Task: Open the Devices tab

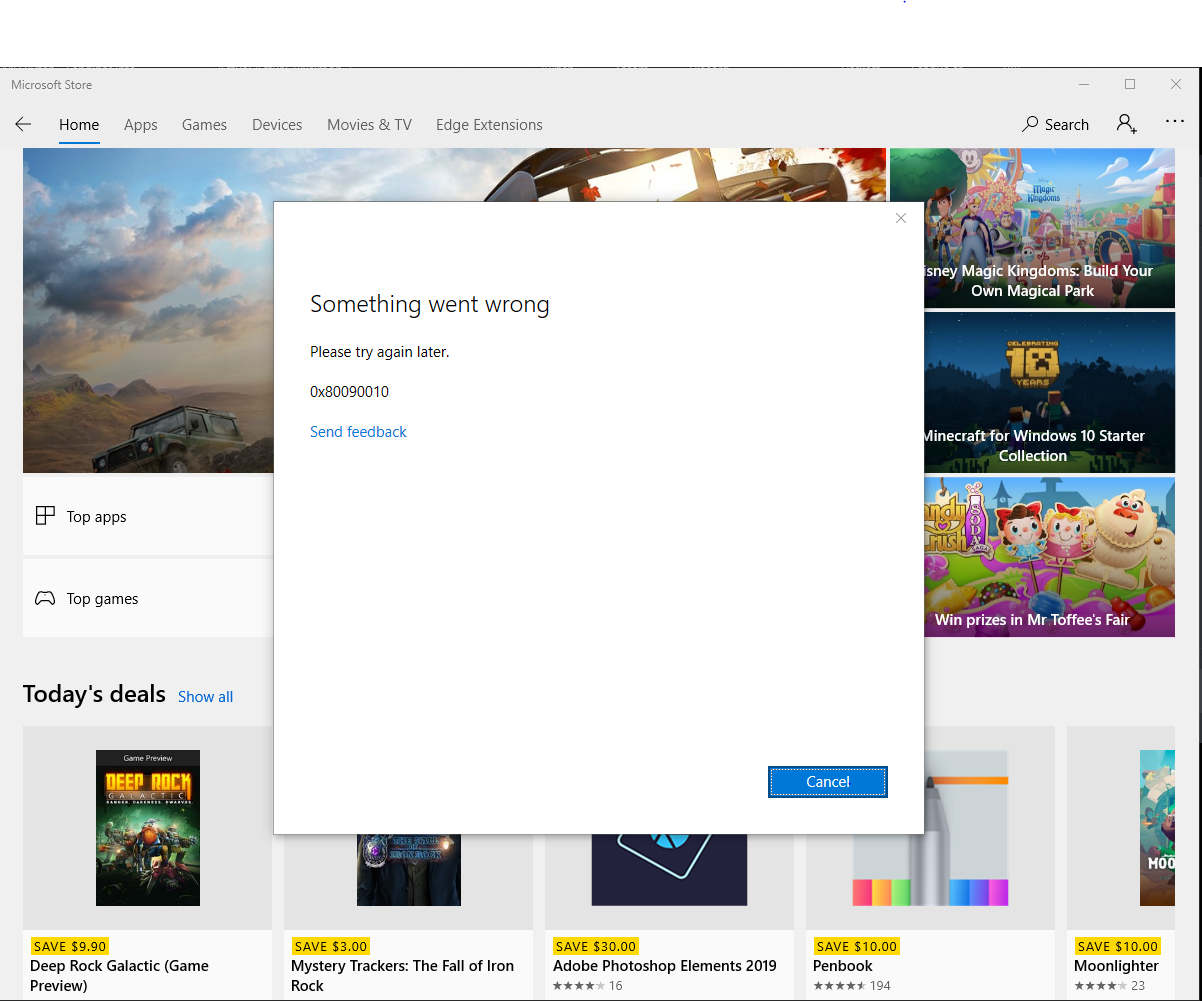Action: point(277,125)
